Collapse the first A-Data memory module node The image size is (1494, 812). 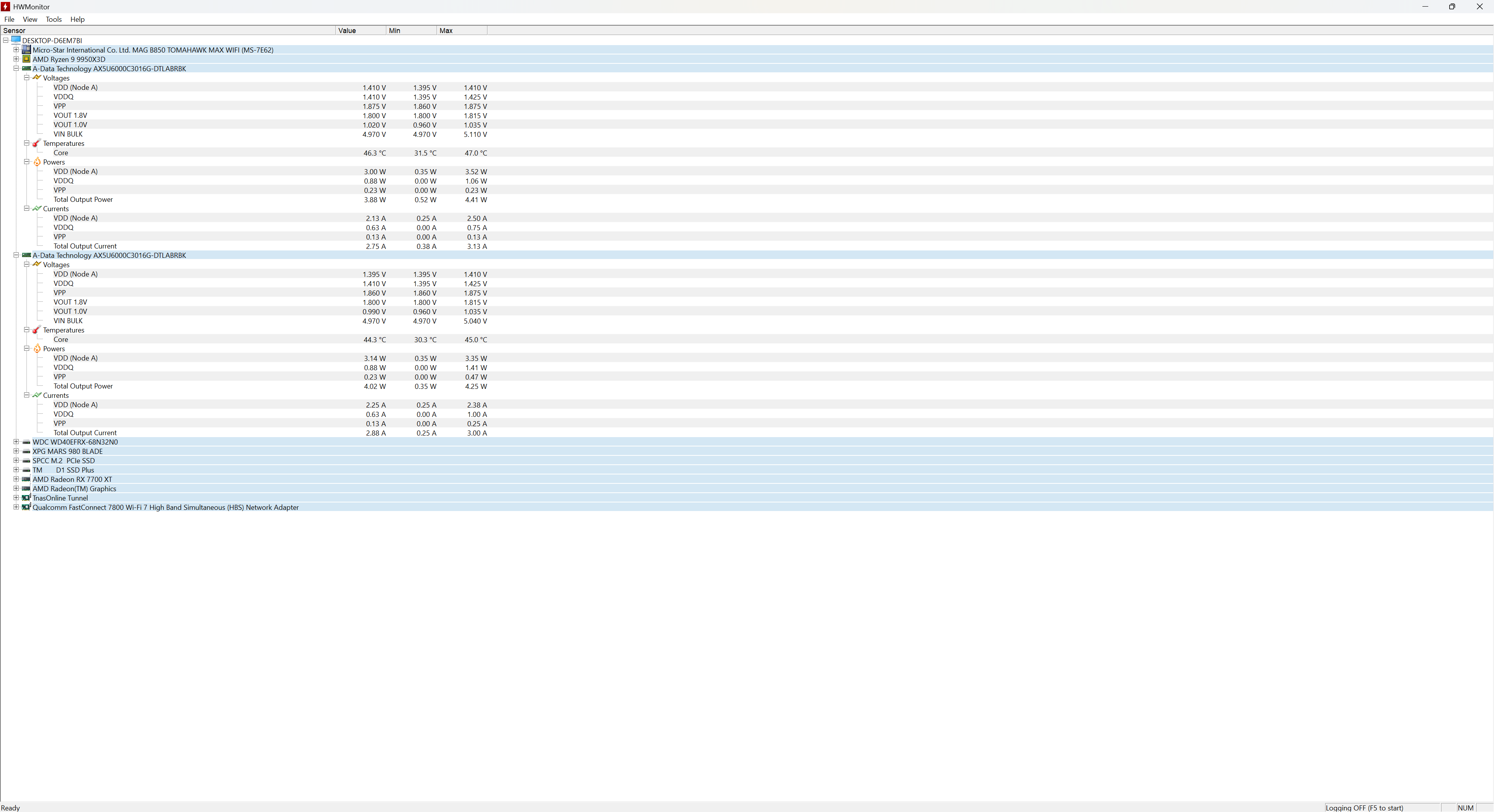point(16,68)
